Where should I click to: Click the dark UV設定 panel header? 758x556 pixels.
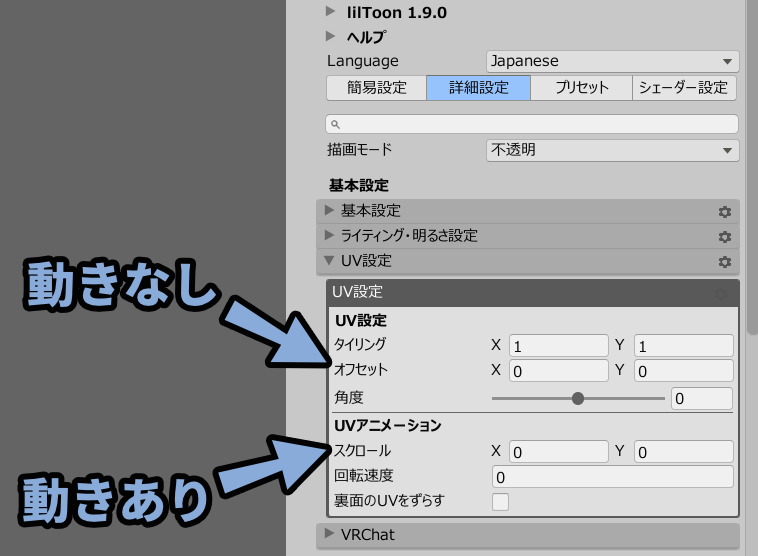coord(533,292)
